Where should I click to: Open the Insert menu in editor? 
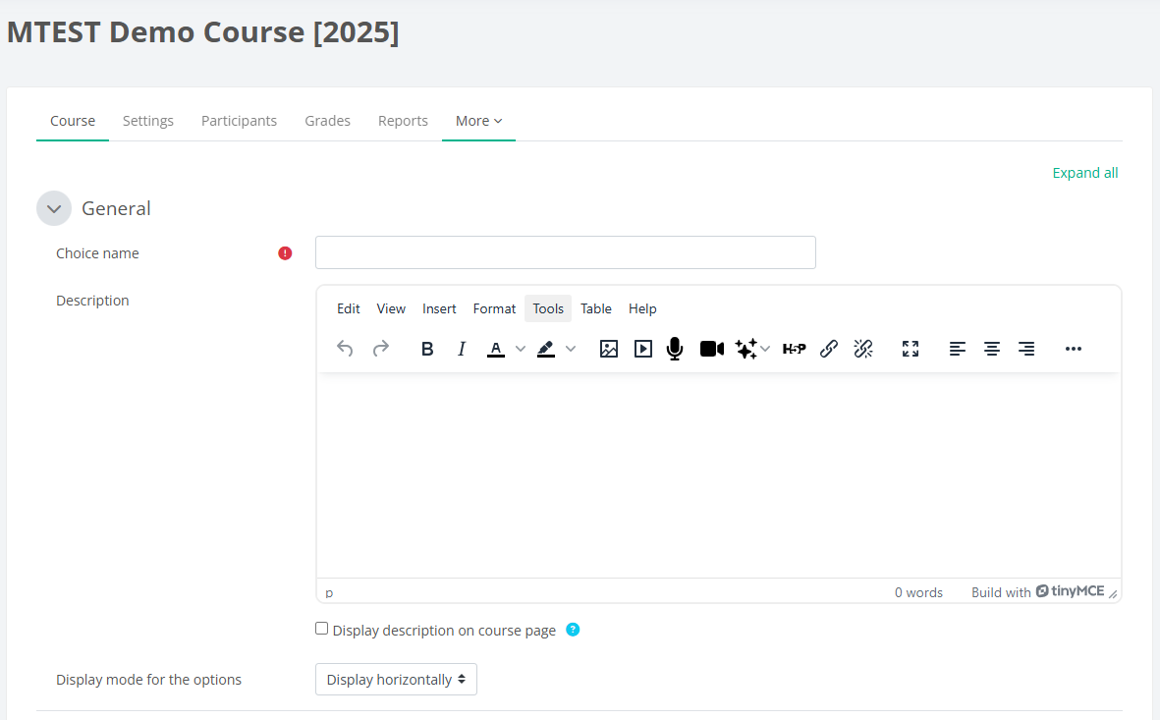pyautogui.click(x=439, y=309)
